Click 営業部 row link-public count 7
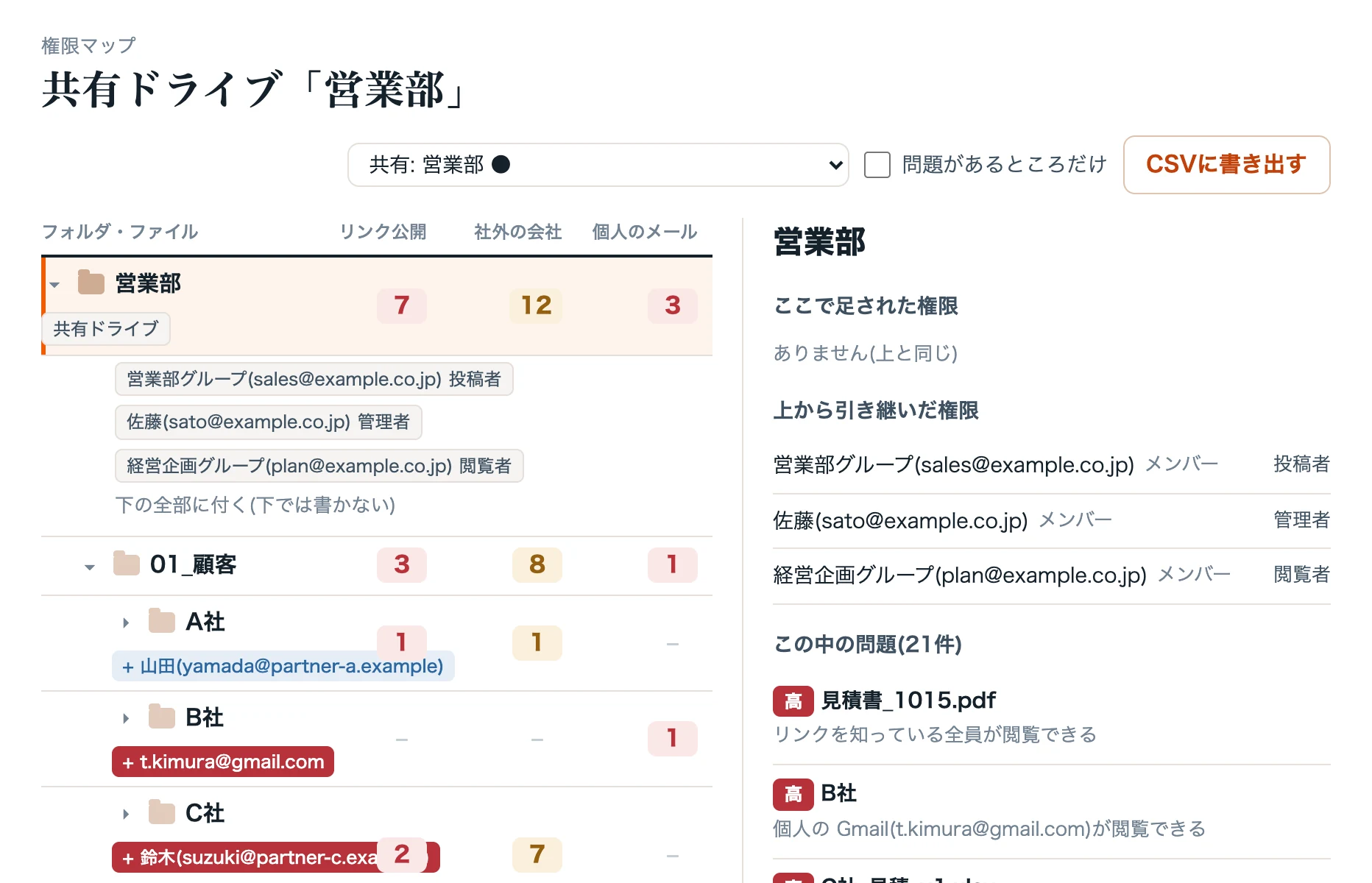This screenshot has height=883, width=1372. click(401, 305)
